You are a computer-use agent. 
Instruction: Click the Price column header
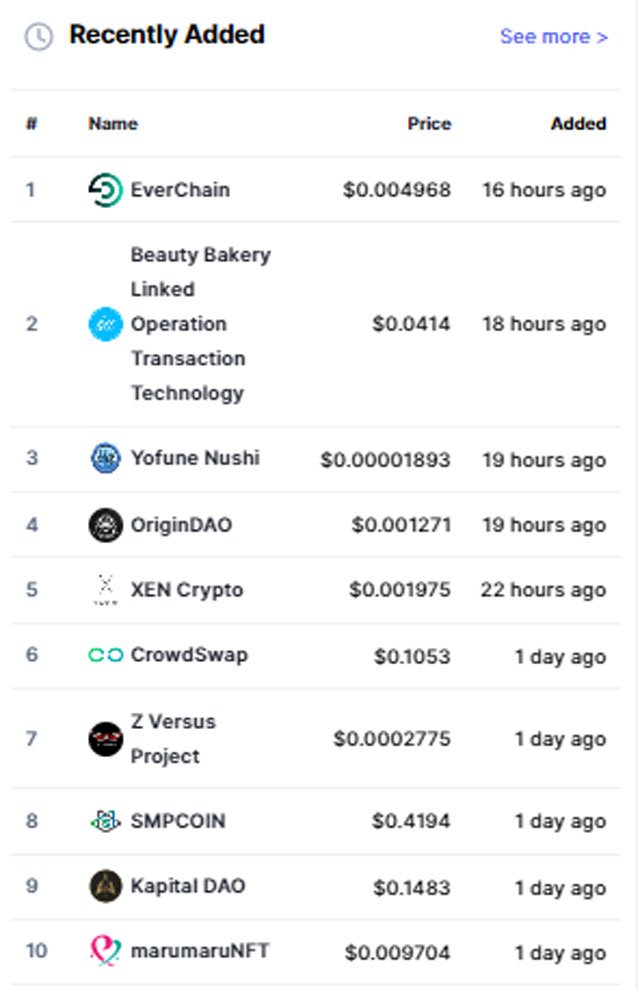coord(429,124)
